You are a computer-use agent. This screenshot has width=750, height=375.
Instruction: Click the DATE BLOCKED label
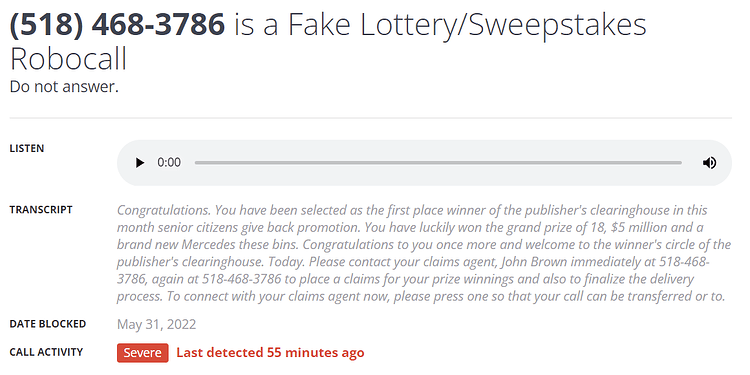click(48, 324)
